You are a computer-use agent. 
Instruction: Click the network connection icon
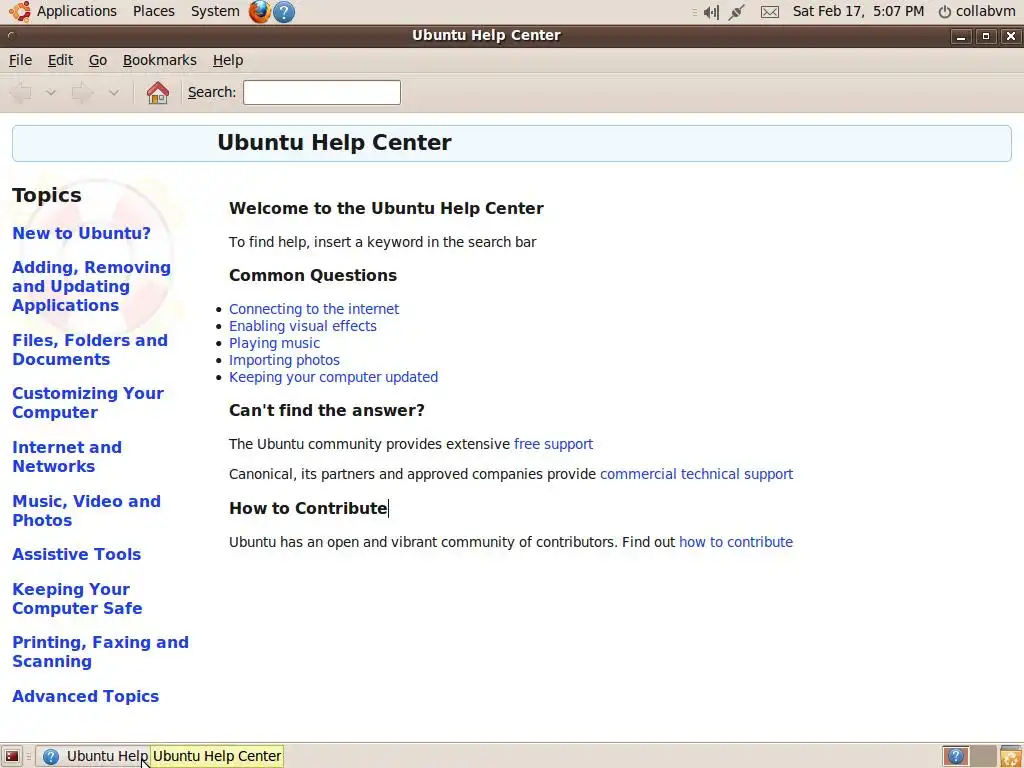click(737, 12)
